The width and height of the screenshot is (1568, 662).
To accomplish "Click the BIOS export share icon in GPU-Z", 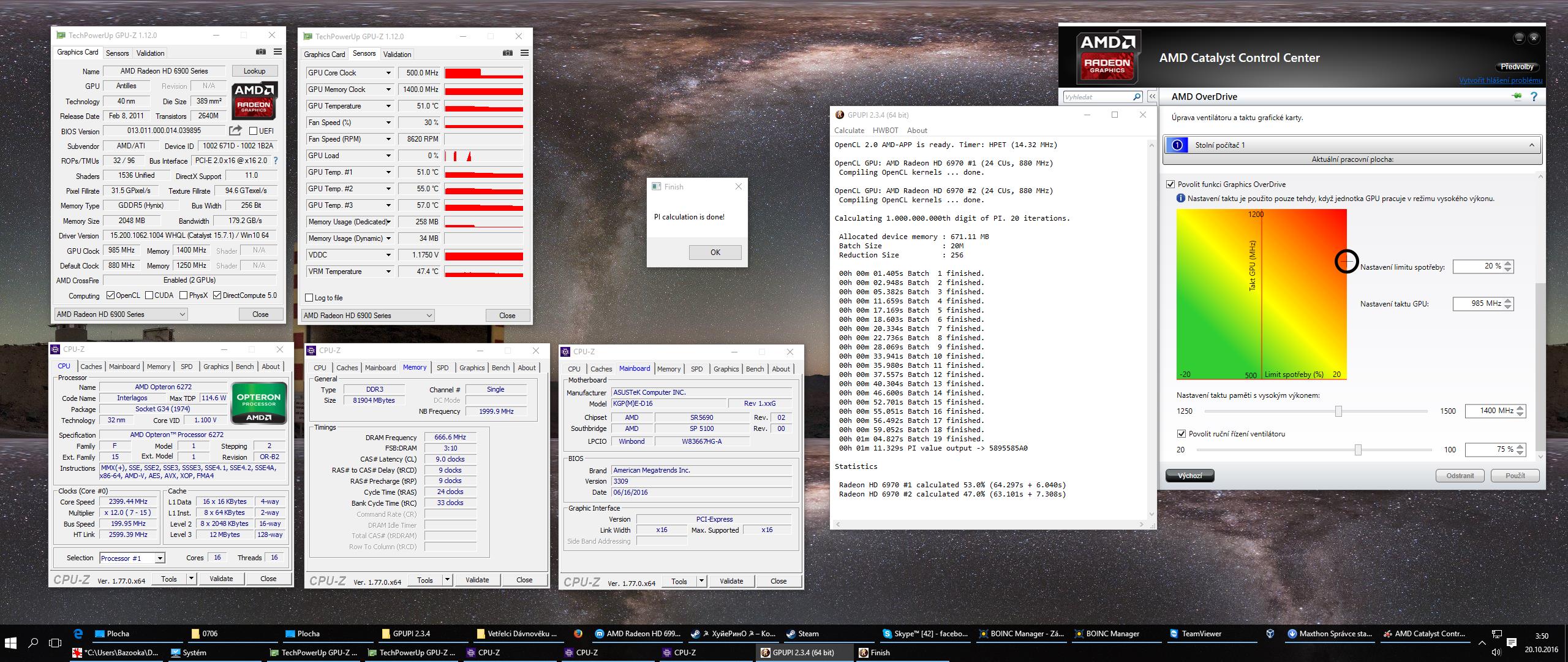I will click(235, 131).
